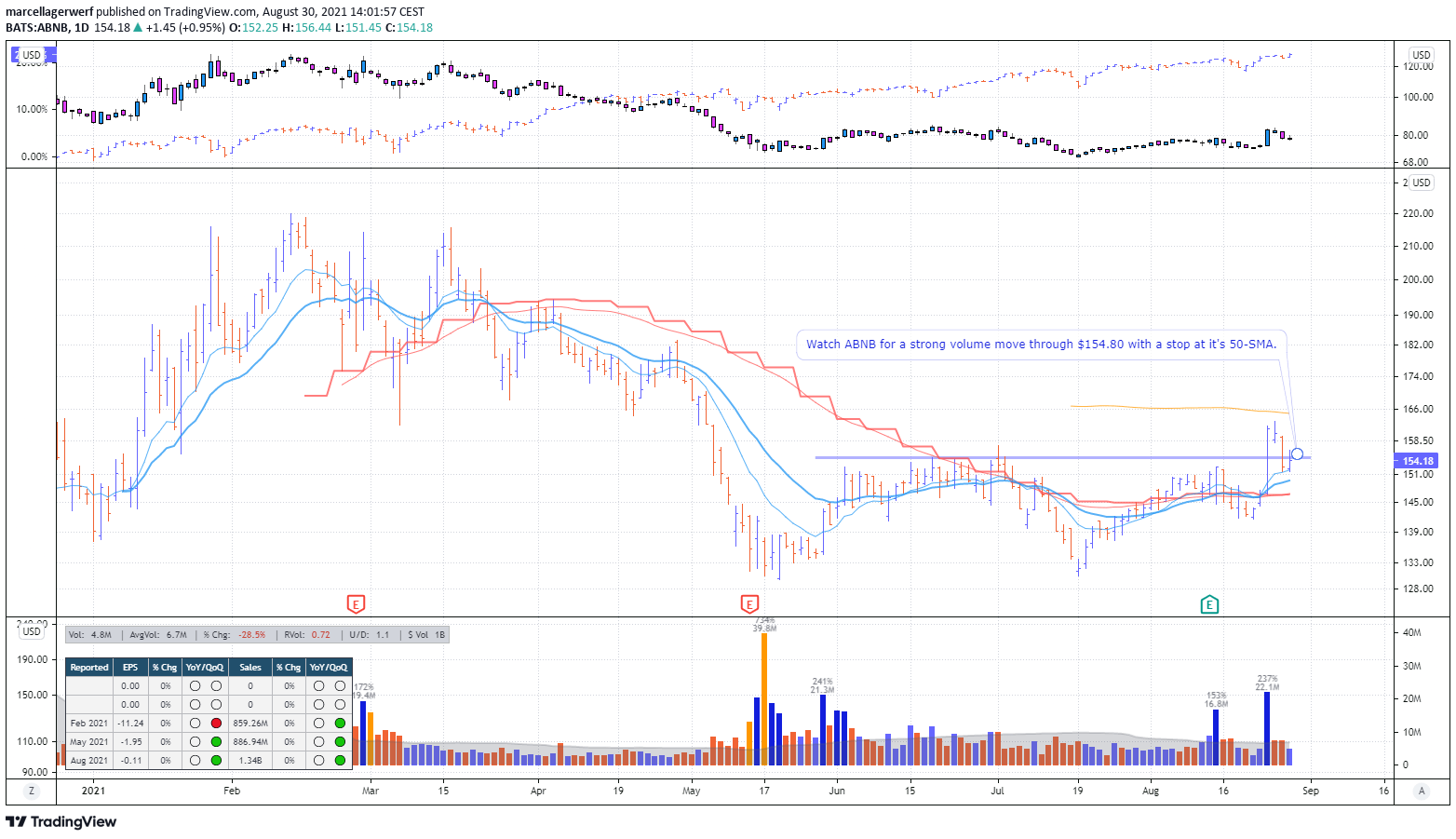Click the green up-triangle beside 154.18 in header
This screenshot has width=1456, height=839.
click(138, 28)
